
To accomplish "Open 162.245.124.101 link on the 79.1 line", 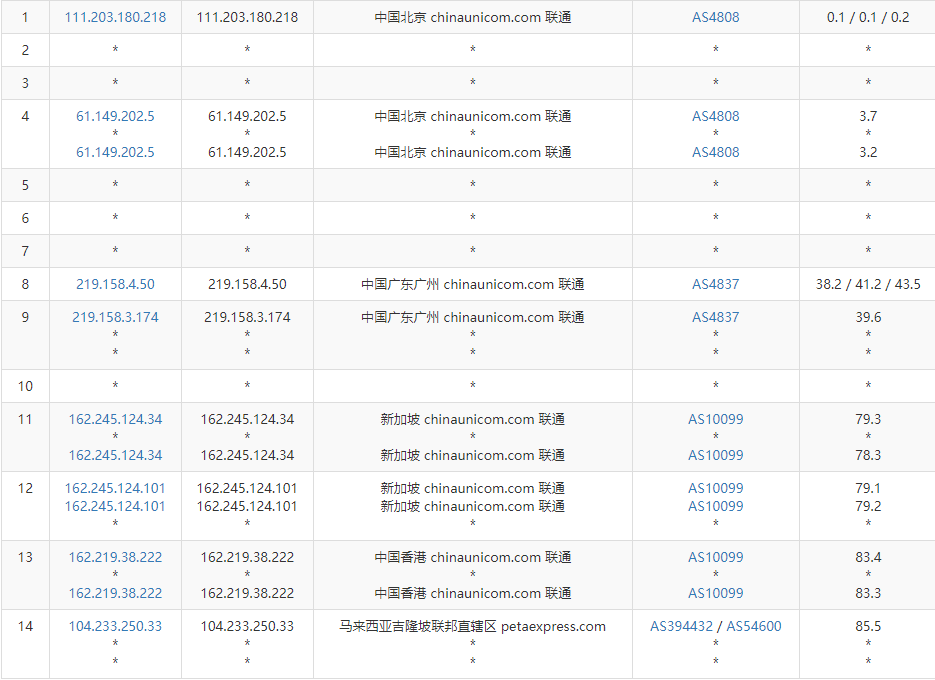I will coord(115,488).
